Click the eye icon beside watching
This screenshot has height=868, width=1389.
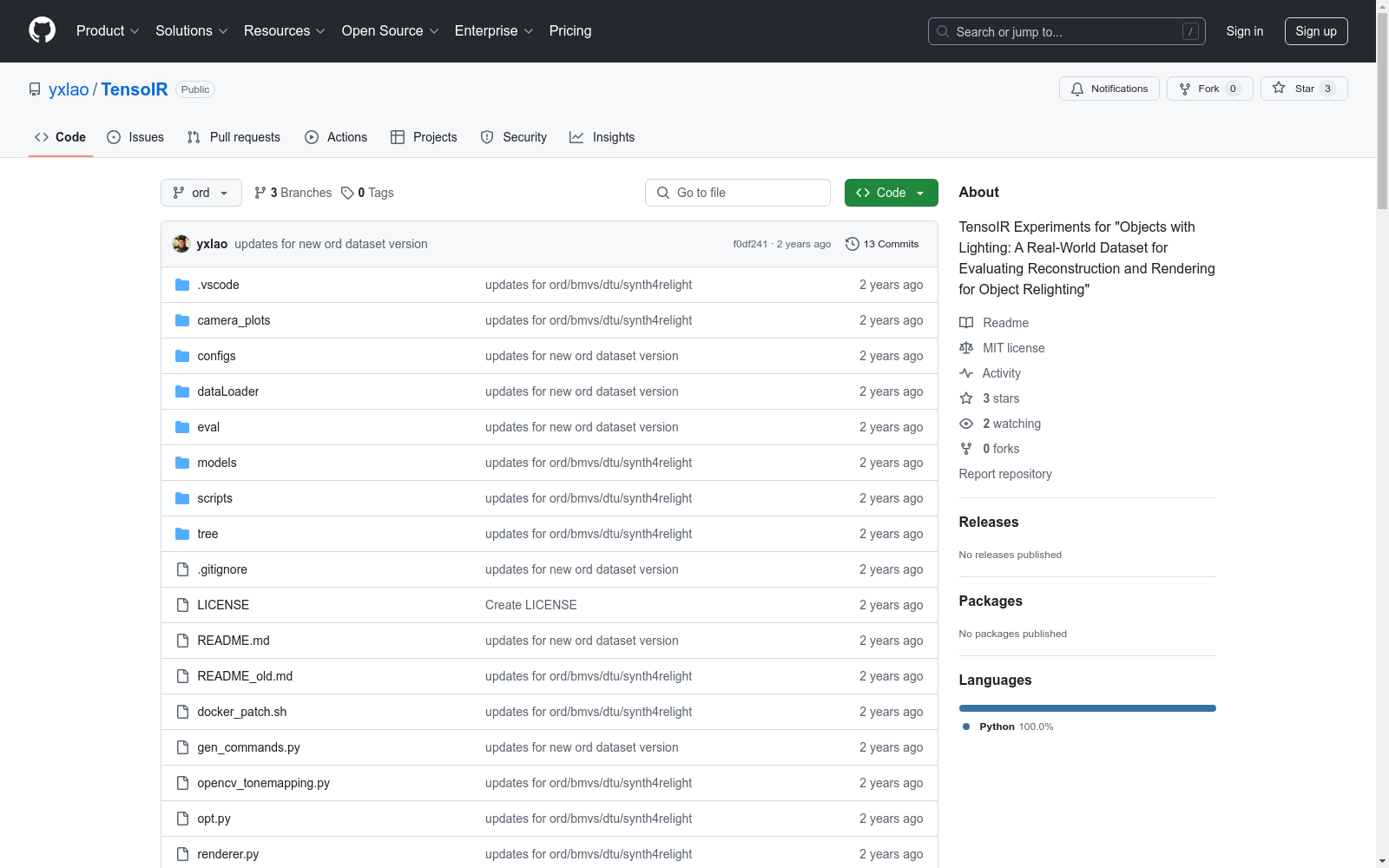click(x=966, y=424)
